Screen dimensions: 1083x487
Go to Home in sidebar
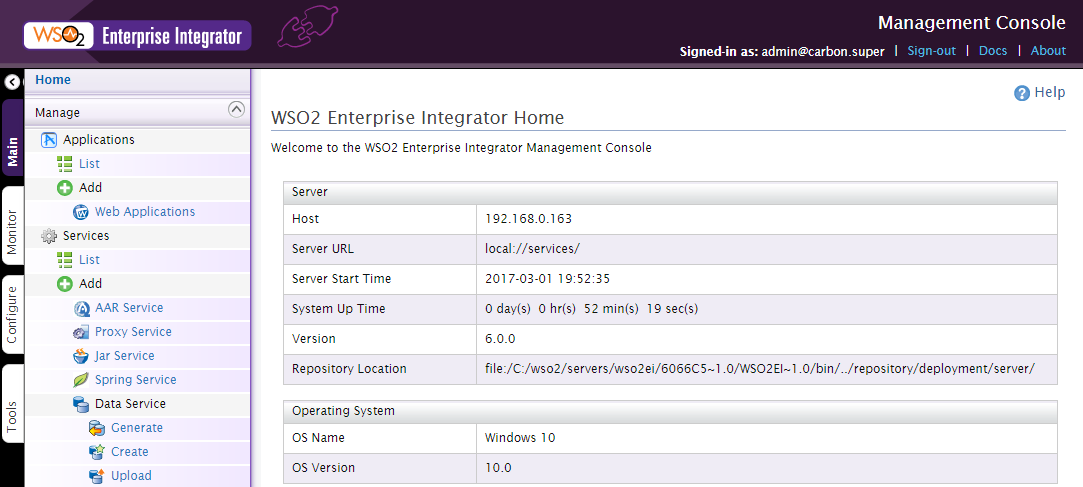tap(53, 79)
